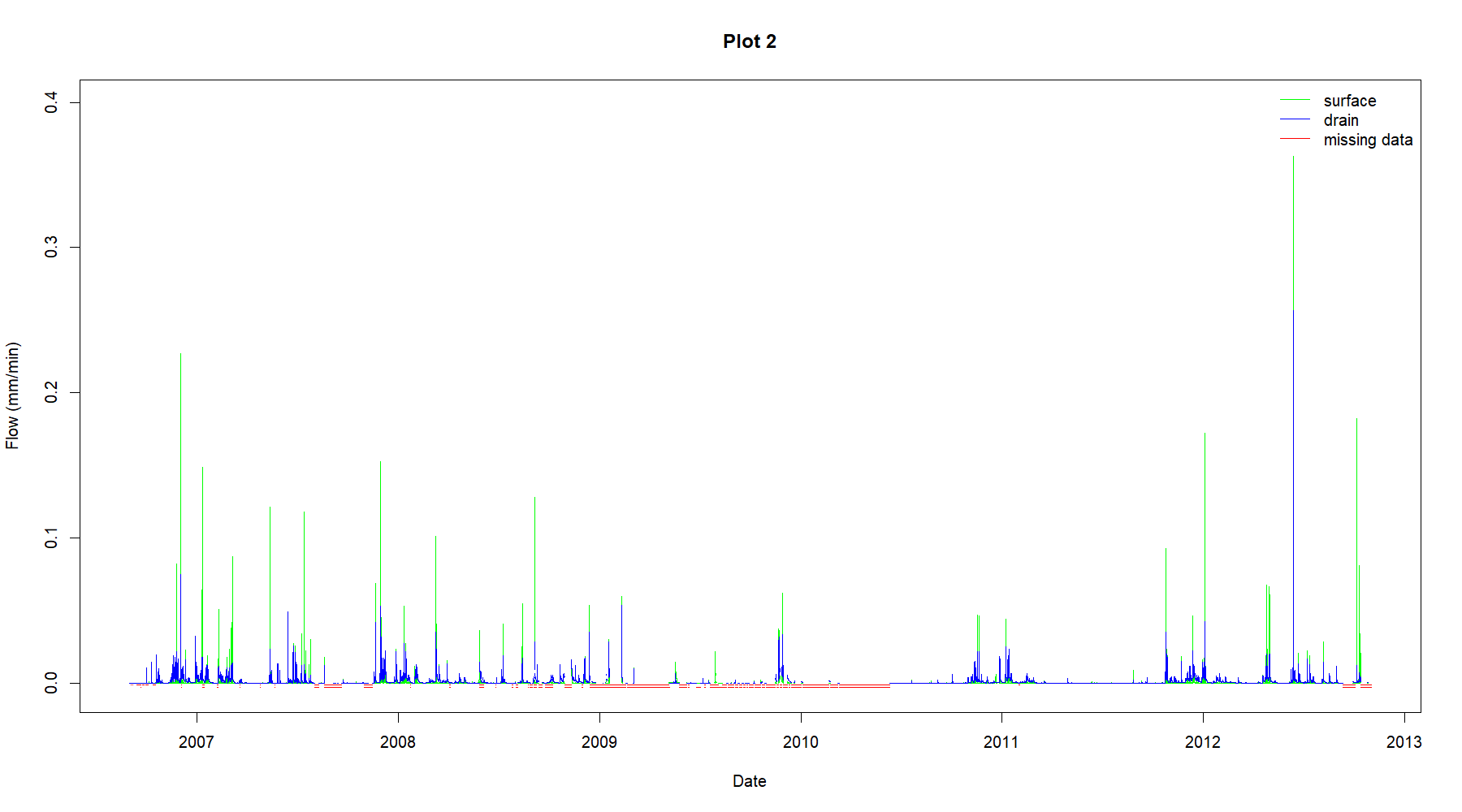The image size is (1462, 812).
Task: Click the 0.2 y-axis tick label
Action: coord(51,393)
